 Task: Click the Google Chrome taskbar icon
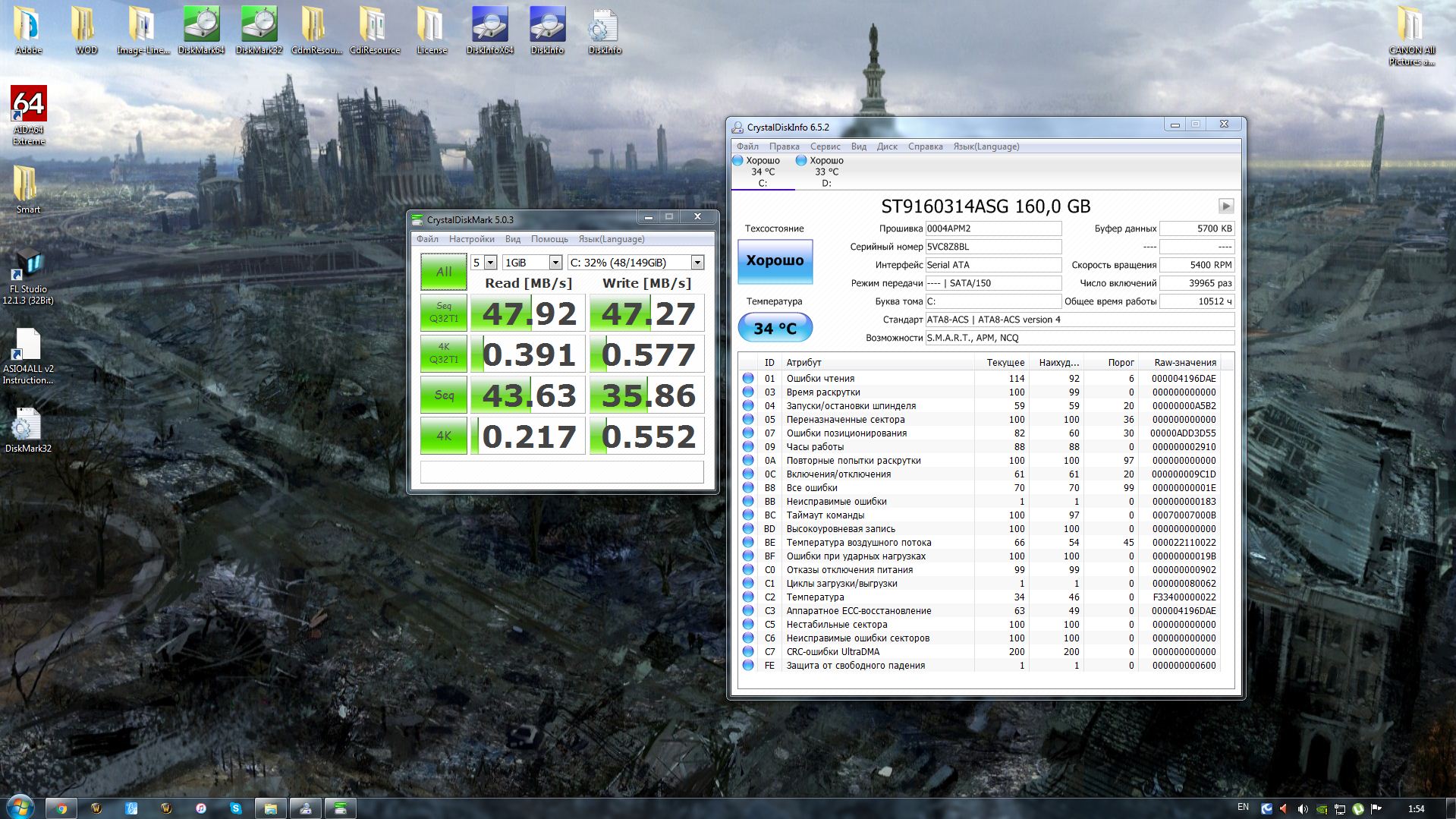point(61,808)
